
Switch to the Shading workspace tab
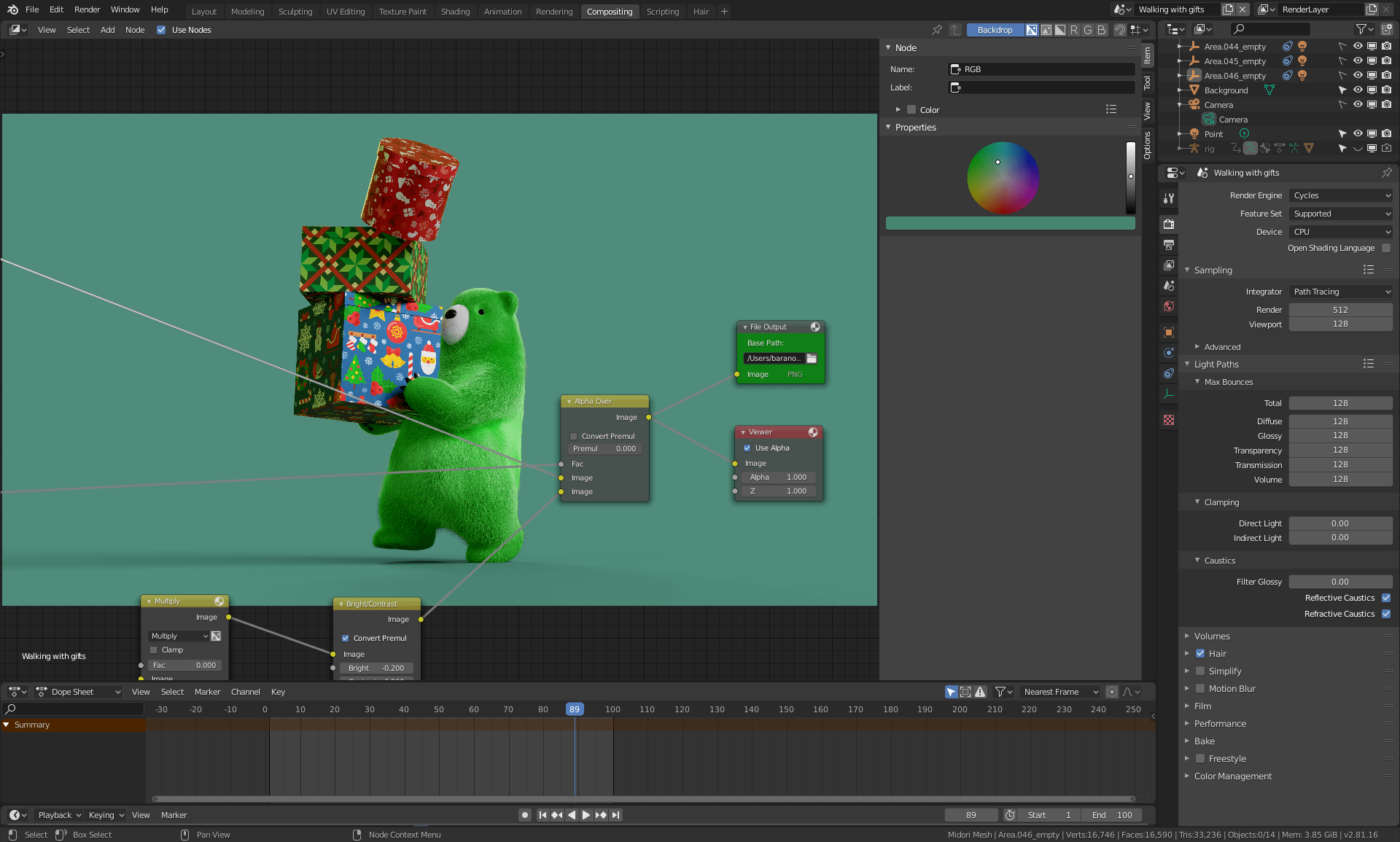coord(455,11)
